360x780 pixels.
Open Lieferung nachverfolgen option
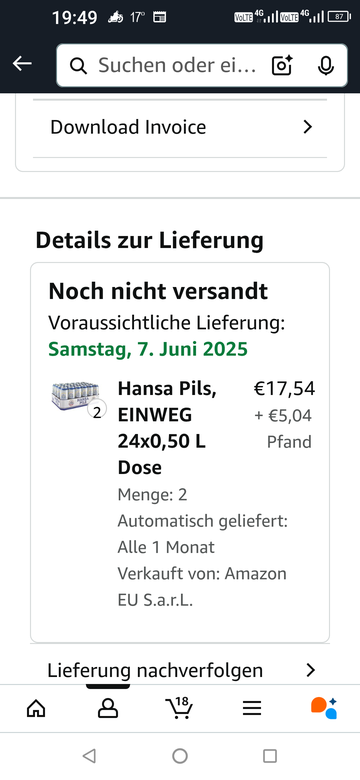(x=180, y=671)
